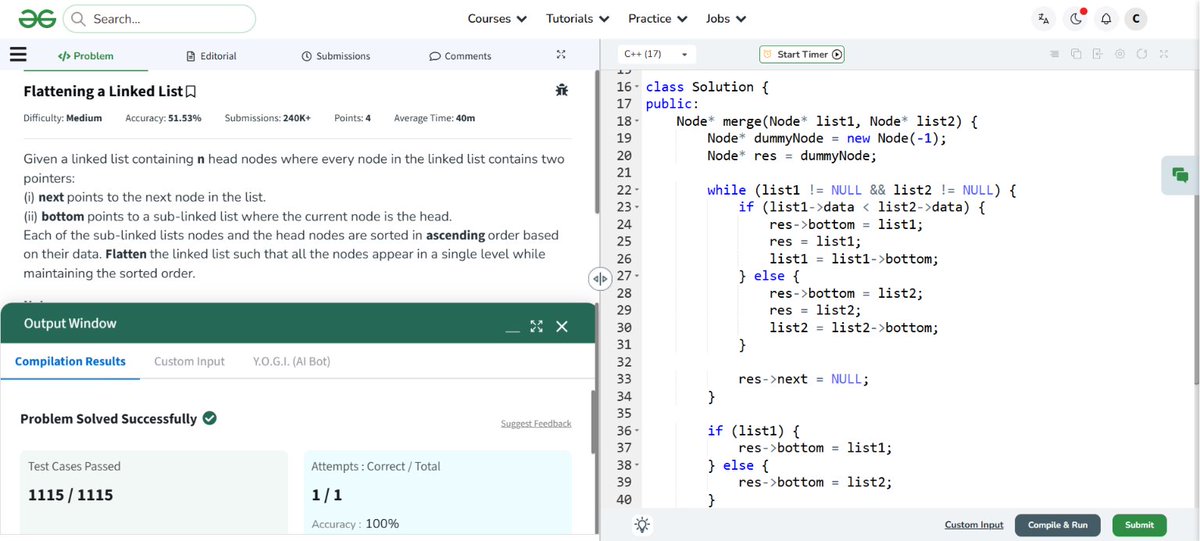Click line 19 in the code editor

[x=827, y=138]
